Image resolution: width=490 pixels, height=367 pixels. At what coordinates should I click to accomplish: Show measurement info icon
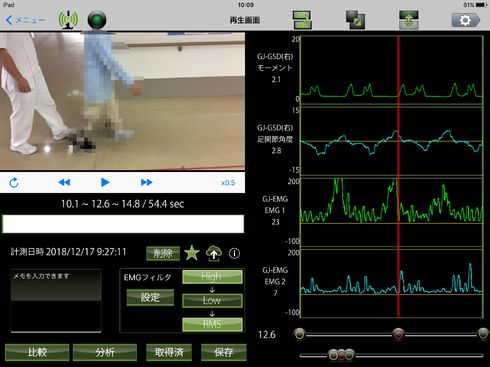click(234, 254)
